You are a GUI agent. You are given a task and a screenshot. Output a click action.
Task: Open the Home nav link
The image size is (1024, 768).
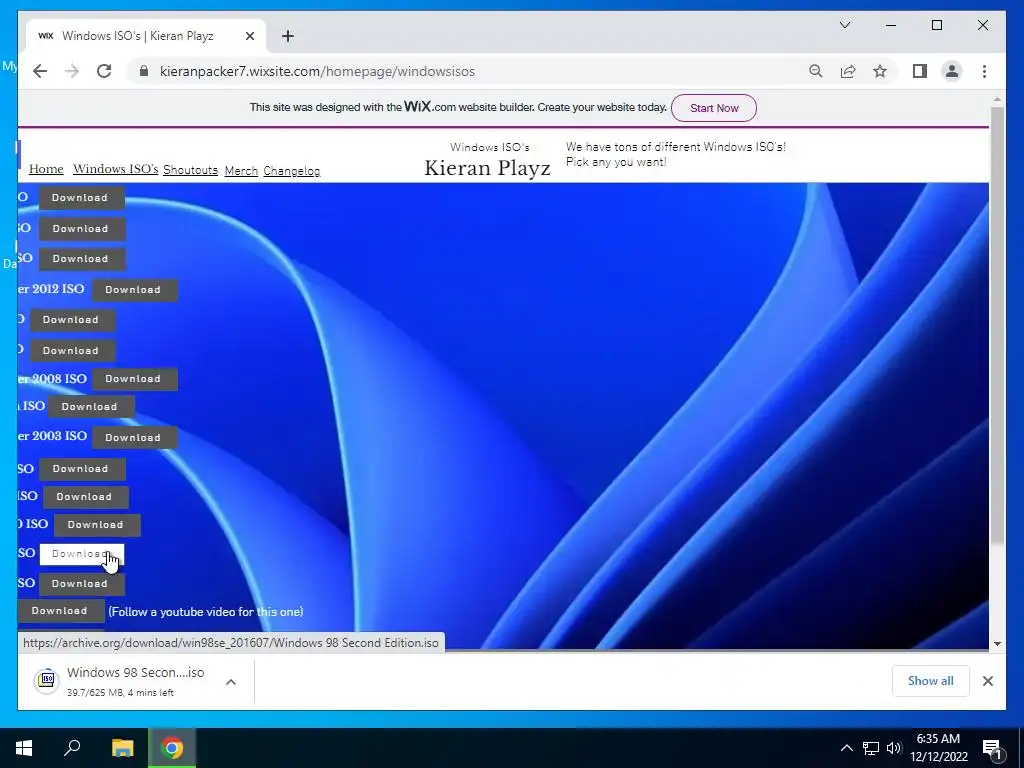click(46, 169)
